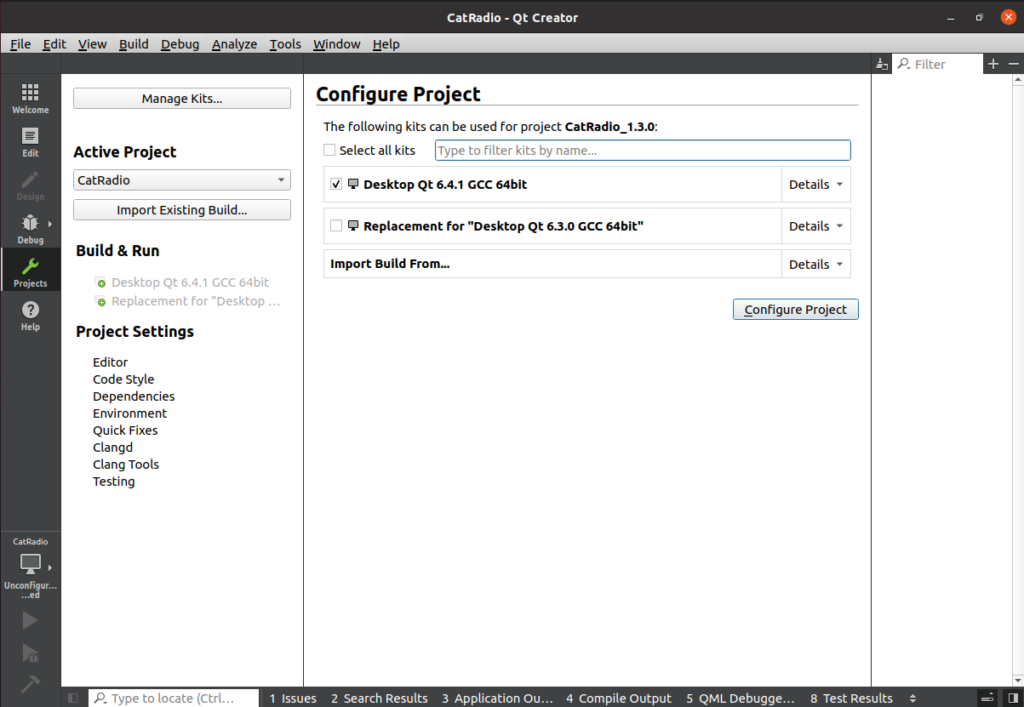Click the Import Existing Build button
Image resolution: width=1024 pixels, height=707 pixels.
click(182, 210)
